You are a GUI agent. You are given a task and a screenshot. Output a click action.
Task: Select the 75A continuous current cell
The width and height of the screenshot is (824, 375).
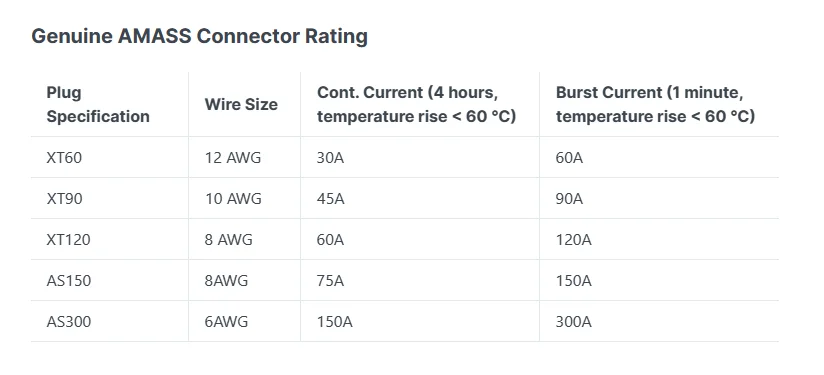tap(331, 280)
